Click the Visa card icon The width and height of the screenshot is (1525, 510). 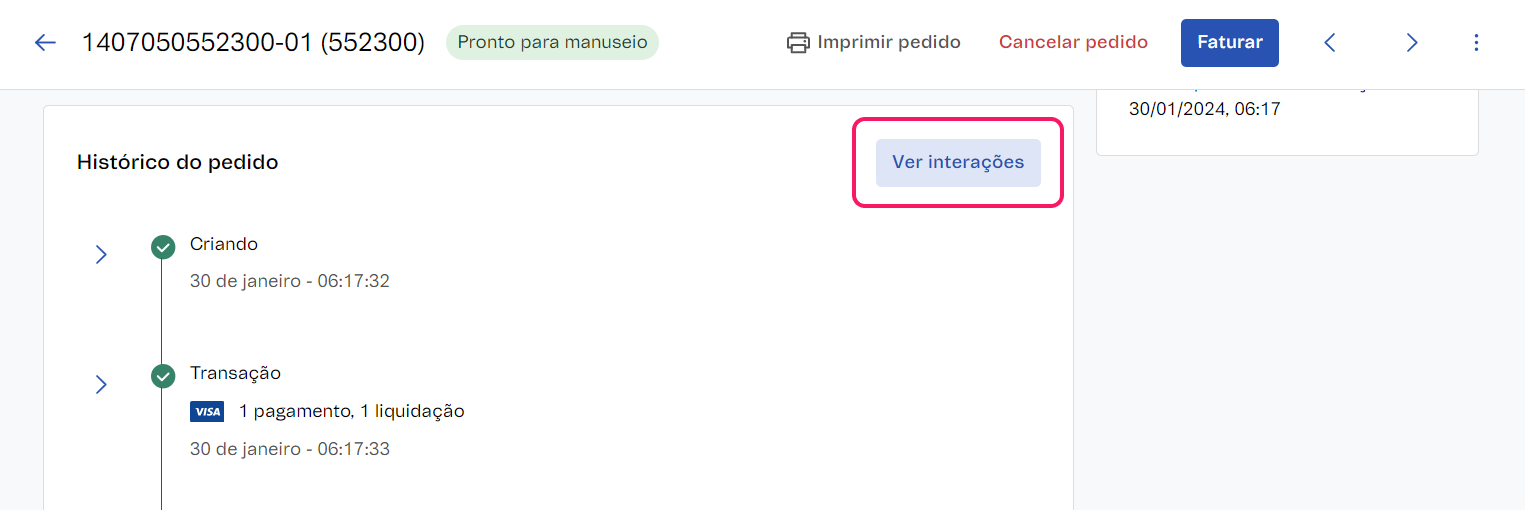[x=207, y=411]
